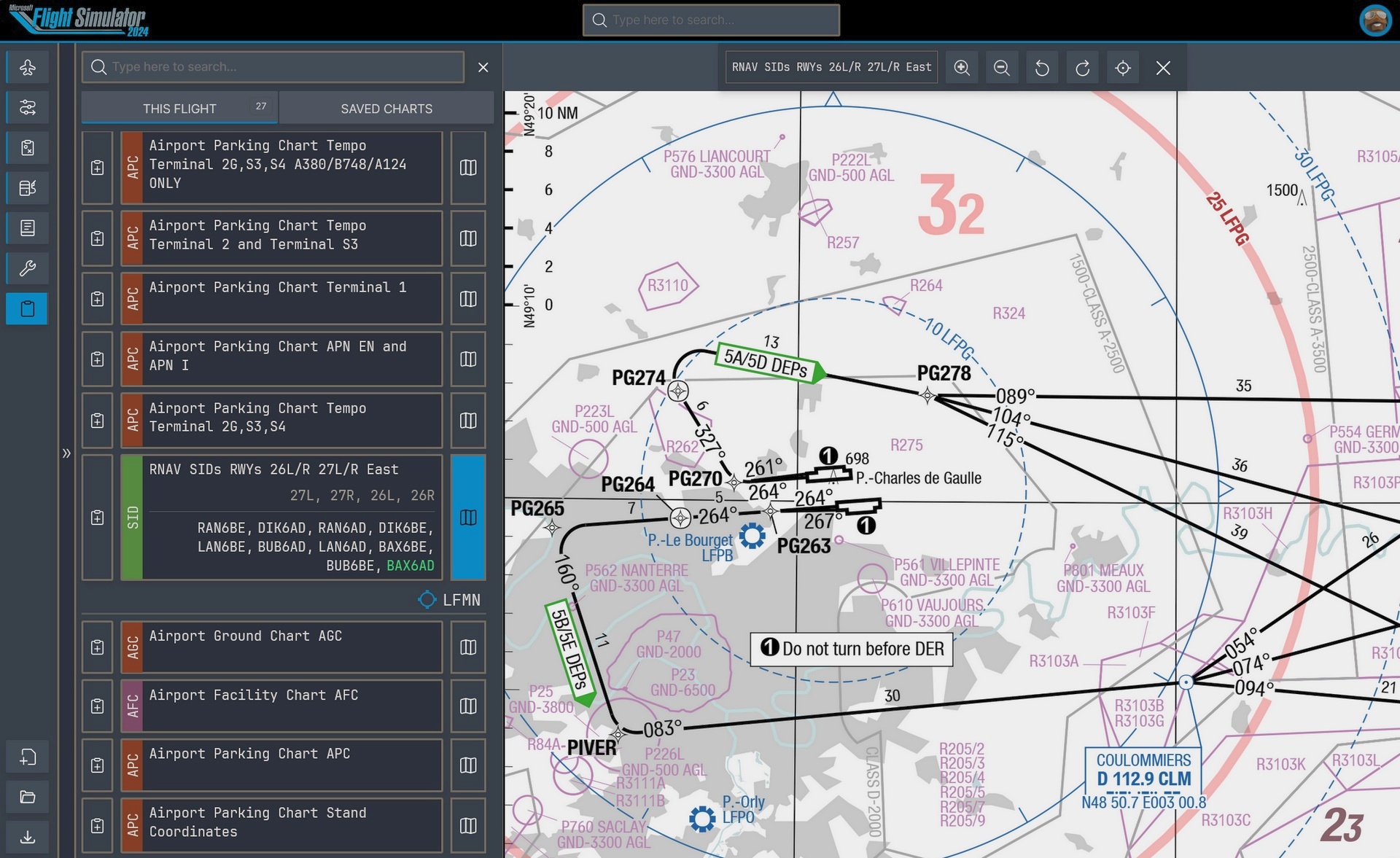Save the Airport Facility Chart AFC
Image resolution: width=1400 pixels, height=858 pixels.
(97, 706)
